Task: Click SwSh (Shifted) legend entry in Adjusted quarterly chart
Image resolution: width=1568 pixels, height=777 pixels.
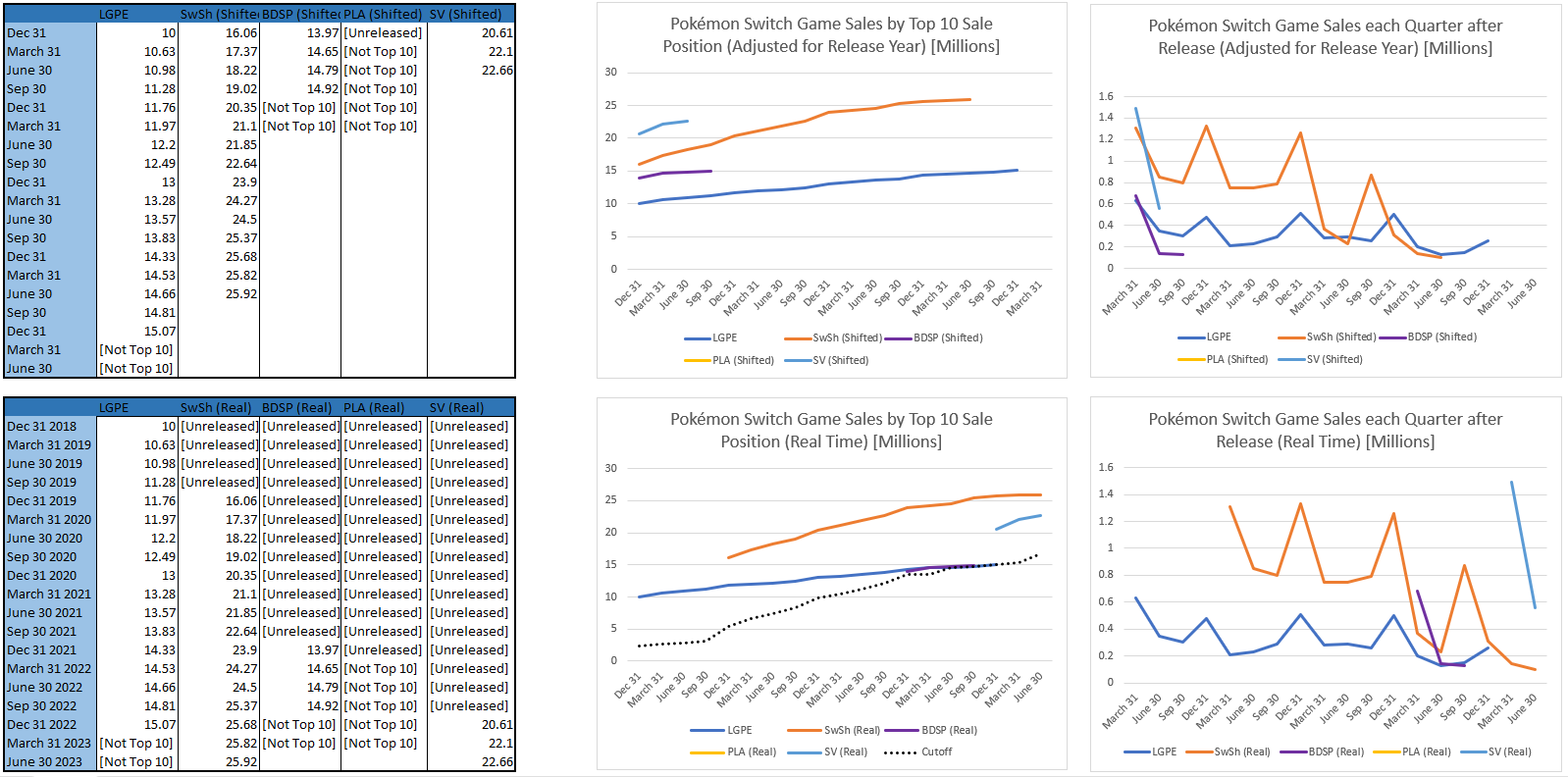Action: [1327, 337]
